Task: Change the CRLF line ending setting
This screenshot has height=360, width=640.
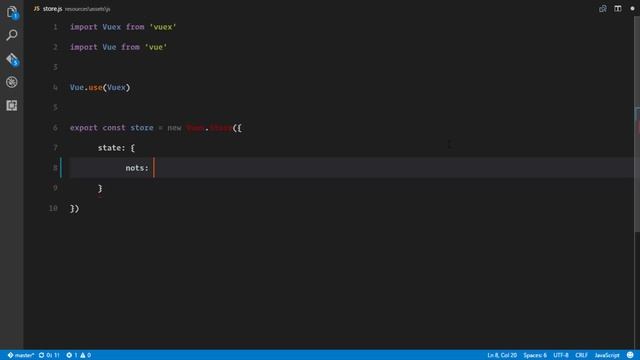Action: (581, 355)
